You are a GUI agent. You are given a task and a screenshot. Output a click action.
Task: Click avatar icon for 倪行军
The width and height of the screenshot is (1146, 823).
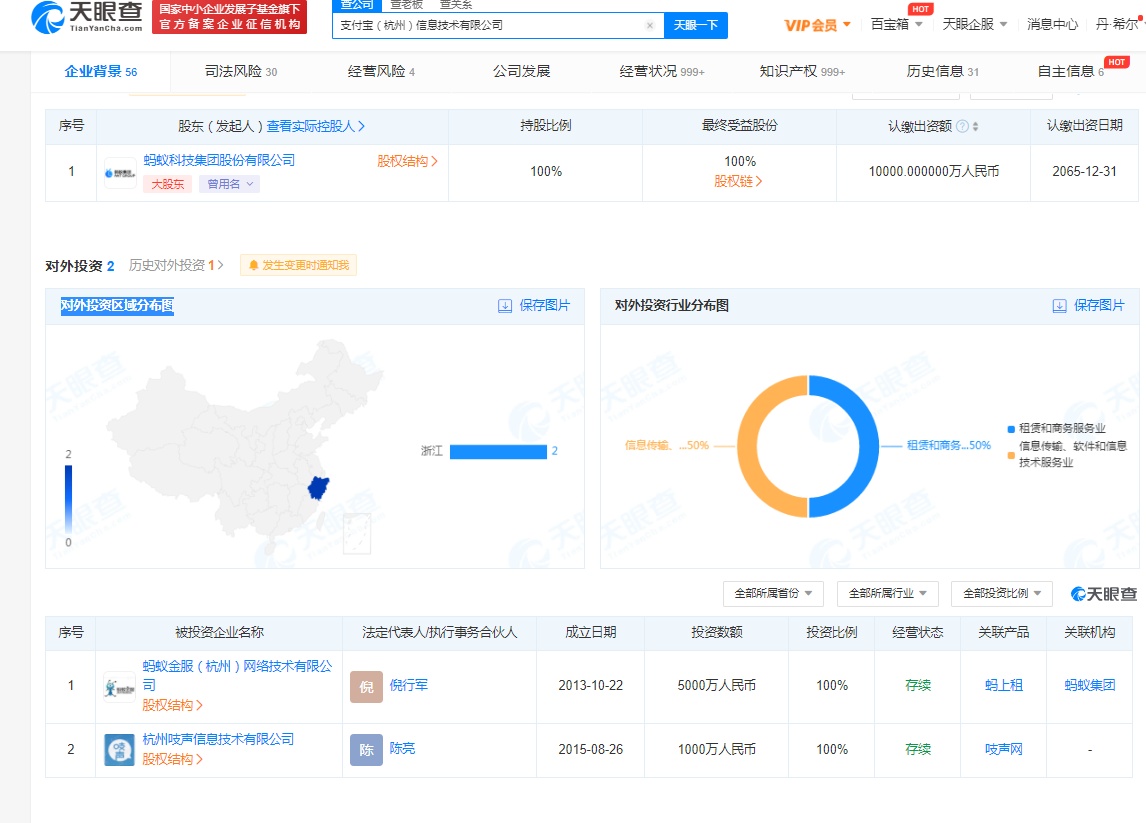pos(366,686)
